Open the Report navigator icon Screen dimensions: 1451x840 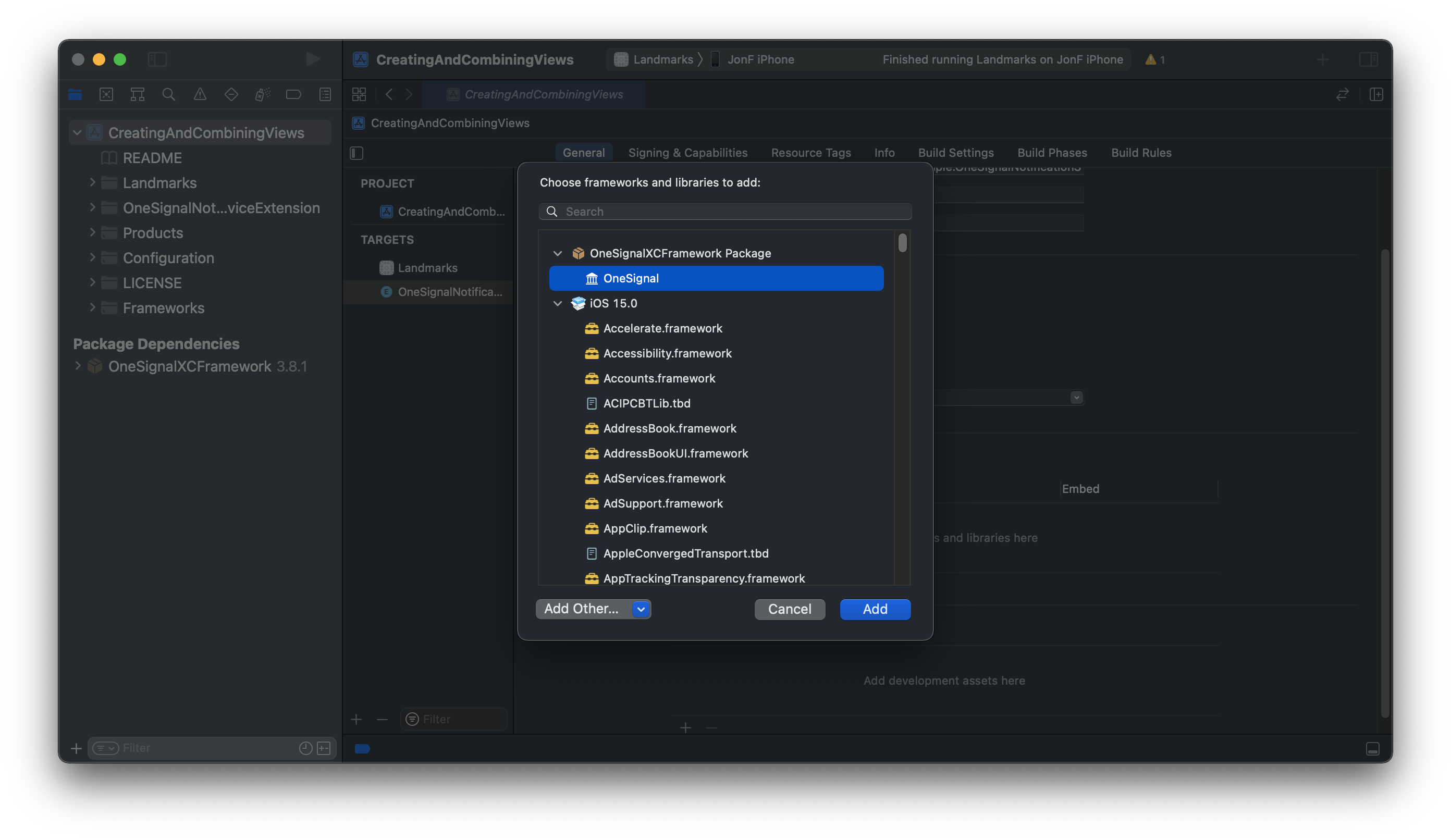coord(325,94)
